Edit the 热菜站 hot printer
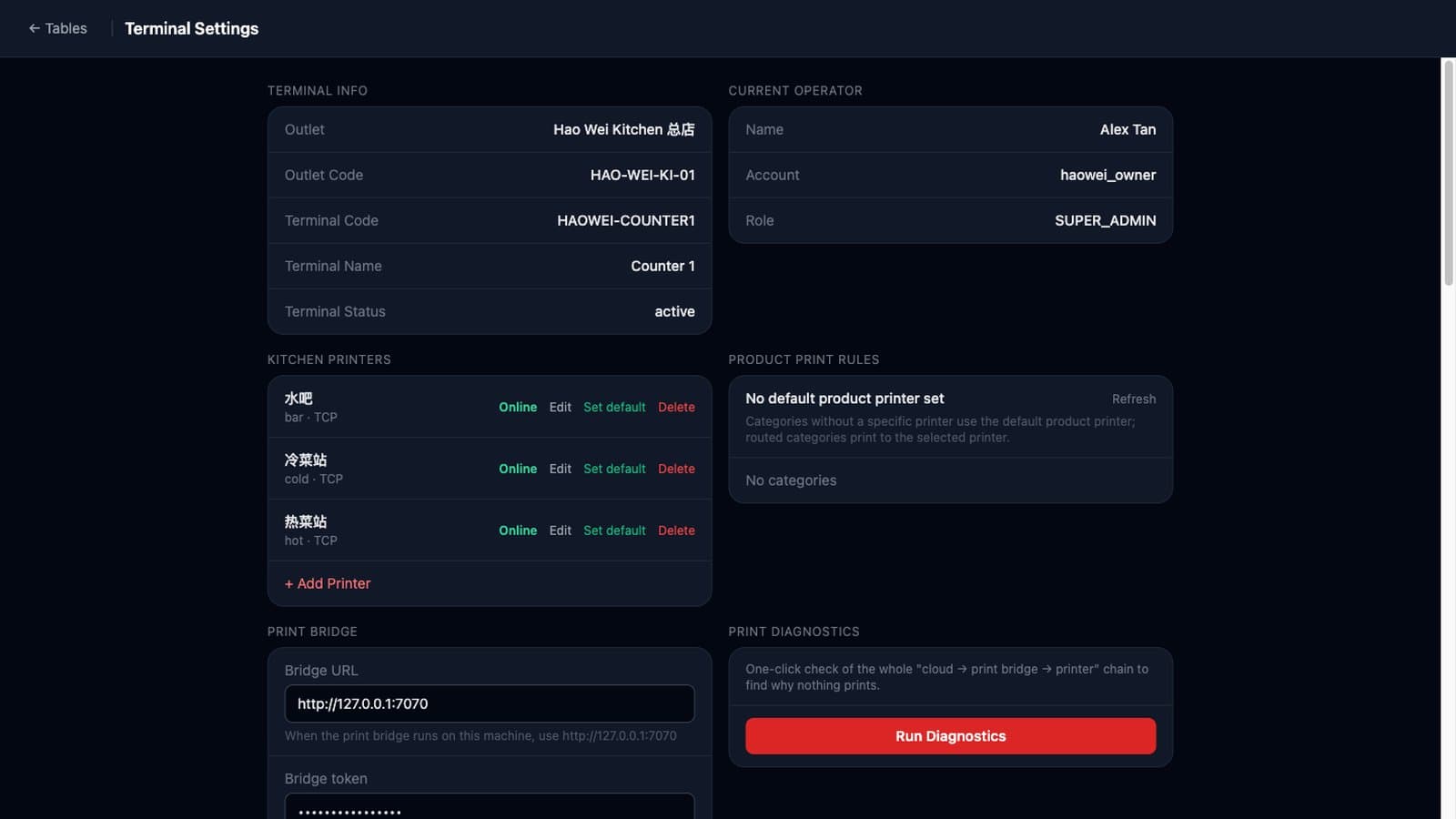The width and height of the screenshot is (1456, 819). (x=560, y=531)
